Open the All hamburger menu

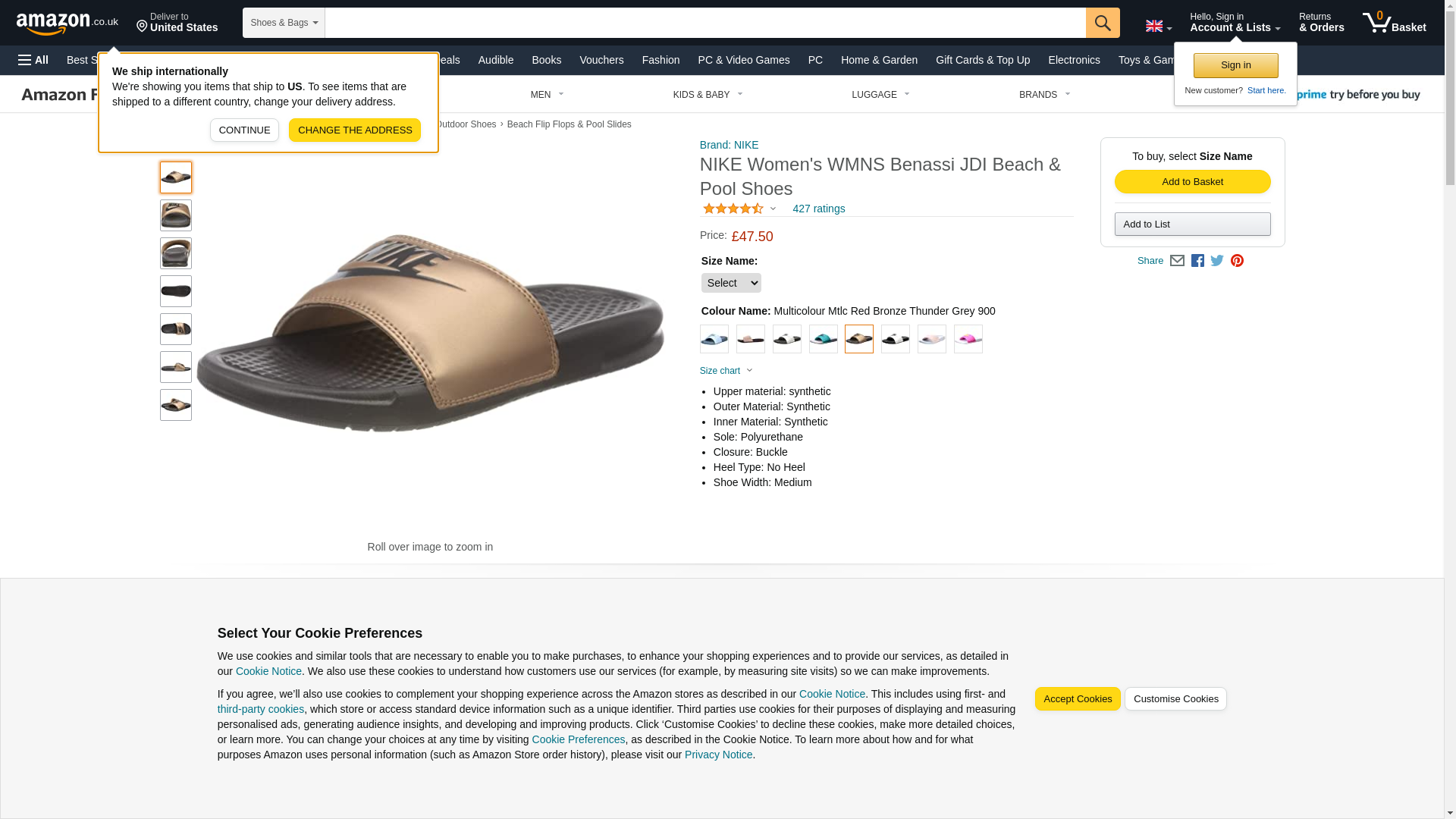[33, 60]
